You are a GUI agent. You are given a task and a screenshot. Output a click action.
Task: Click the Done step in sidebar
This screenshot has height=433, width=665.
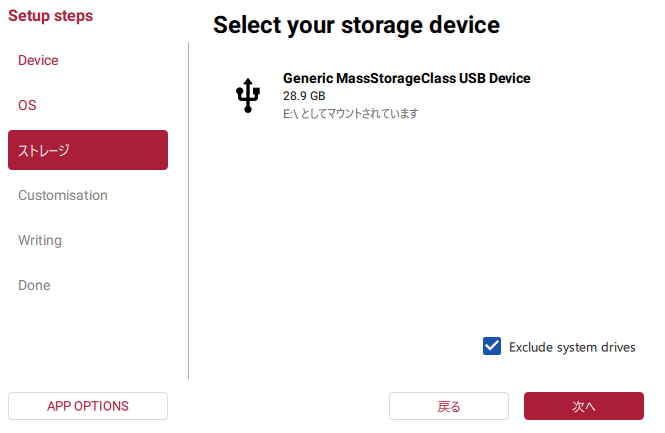pos(34,285)
